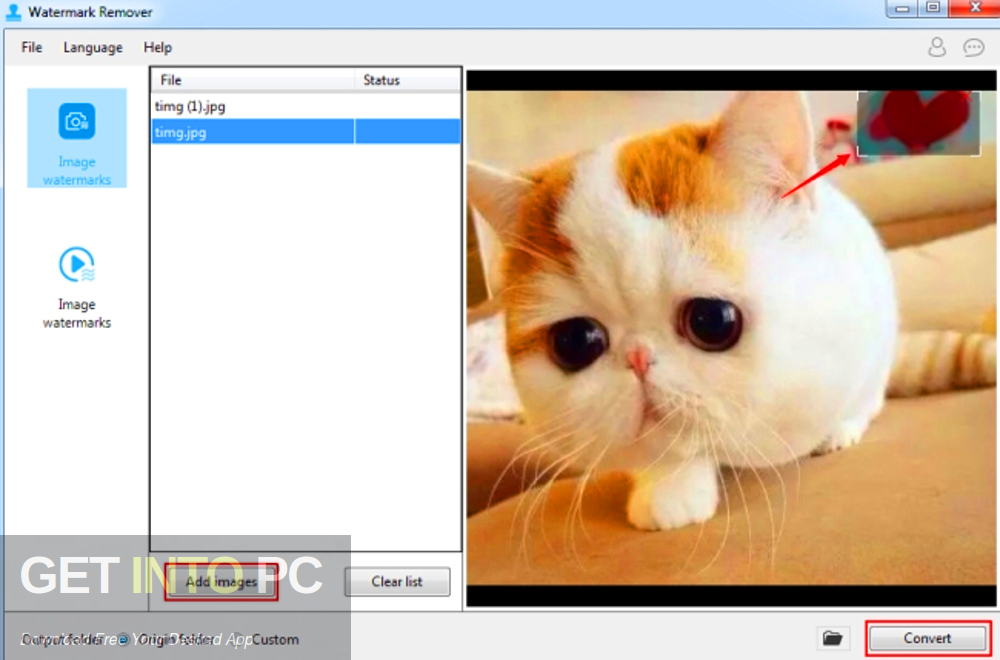Click the Add images button
Screen dimensions: 1000x660
(221, 582)
